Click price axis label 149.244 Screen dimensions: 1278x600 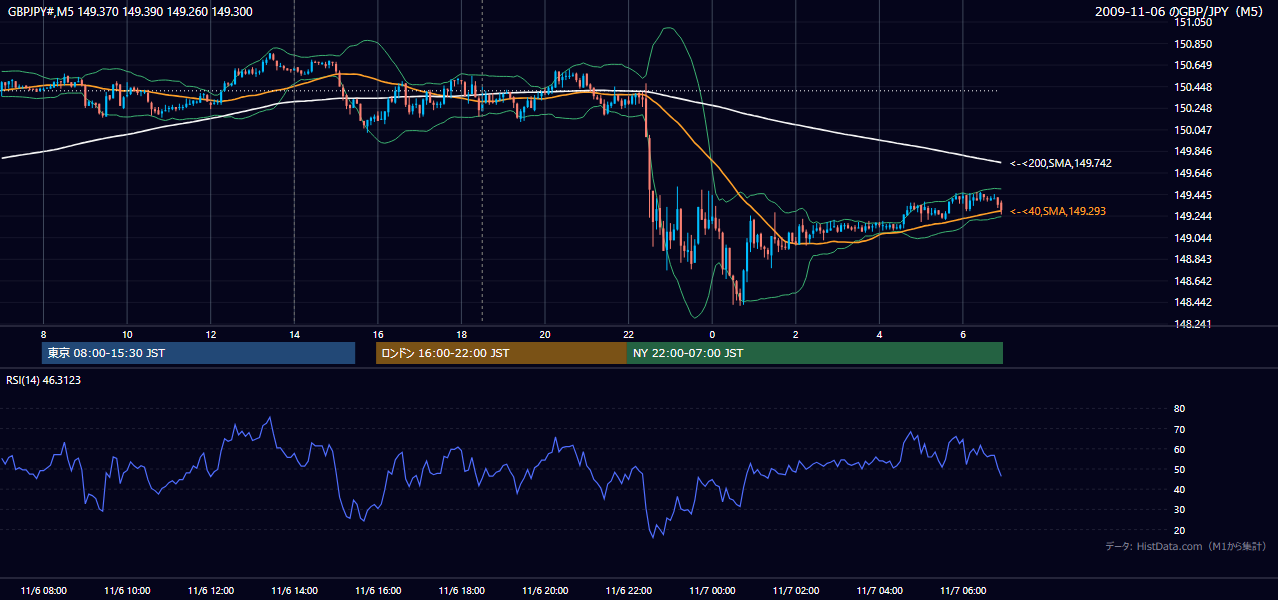(1193, 216)
